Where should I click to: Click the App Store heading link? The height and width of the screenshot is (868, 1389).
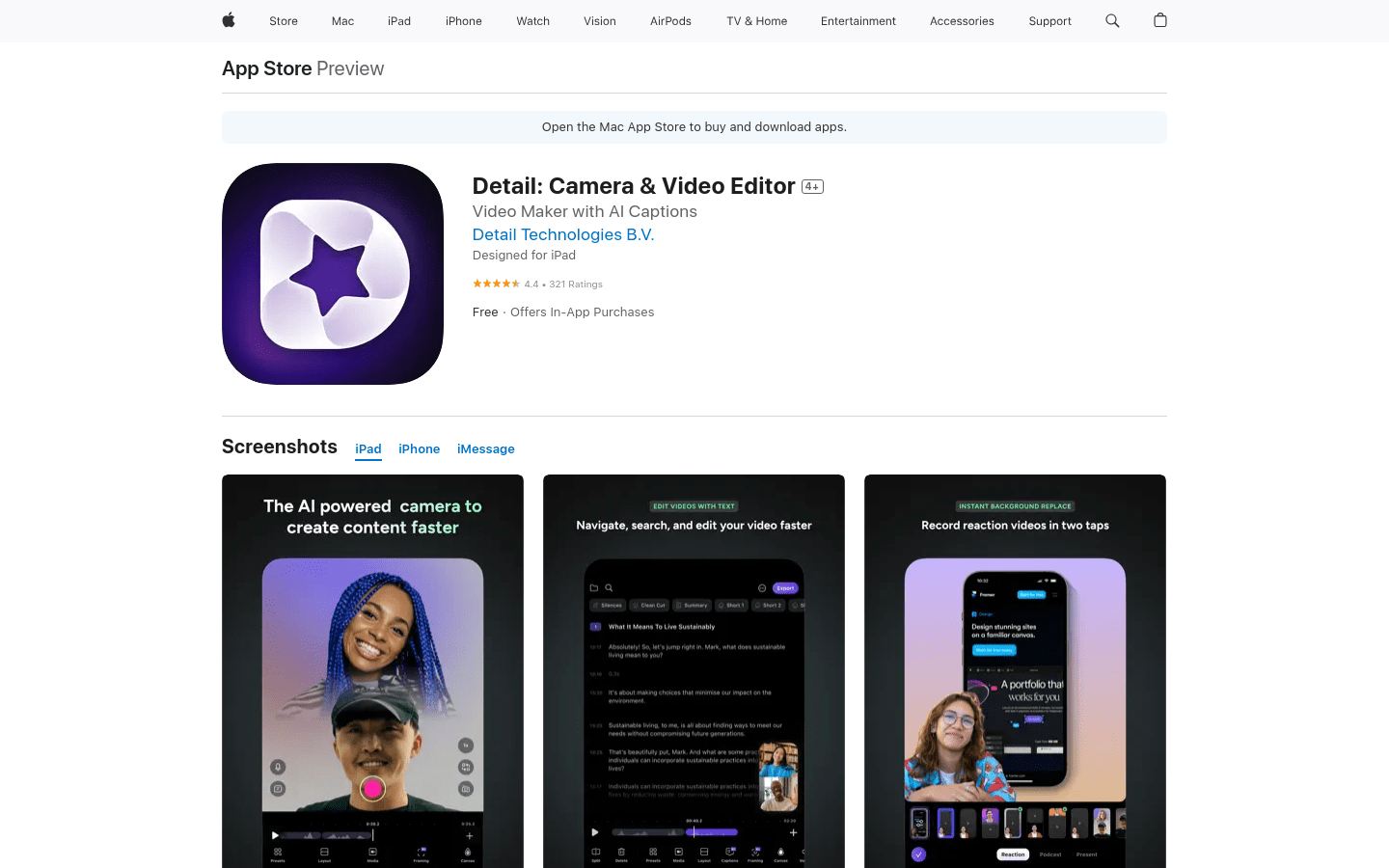(267, 68)
